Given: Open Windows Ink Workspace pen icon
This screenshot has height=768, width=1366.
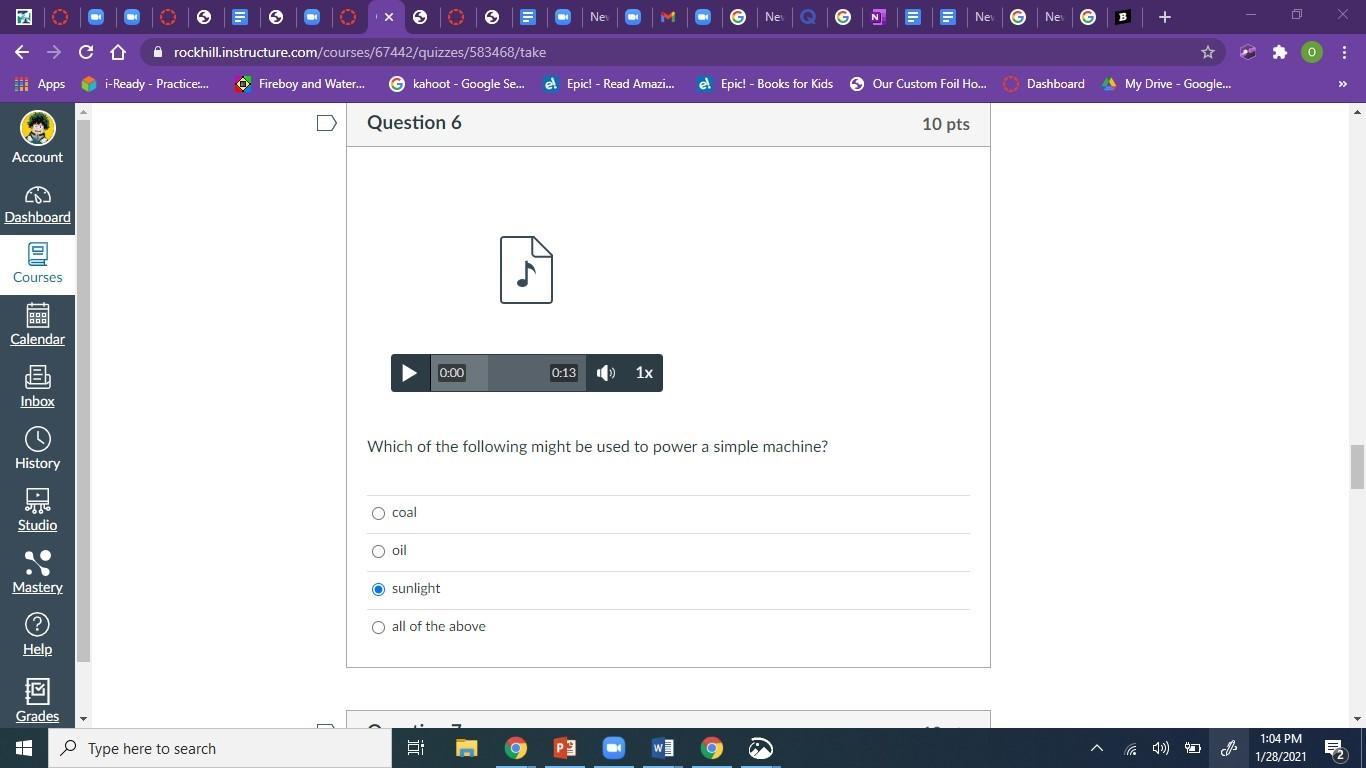Looking at the screenshot, I should (1229, 748).
